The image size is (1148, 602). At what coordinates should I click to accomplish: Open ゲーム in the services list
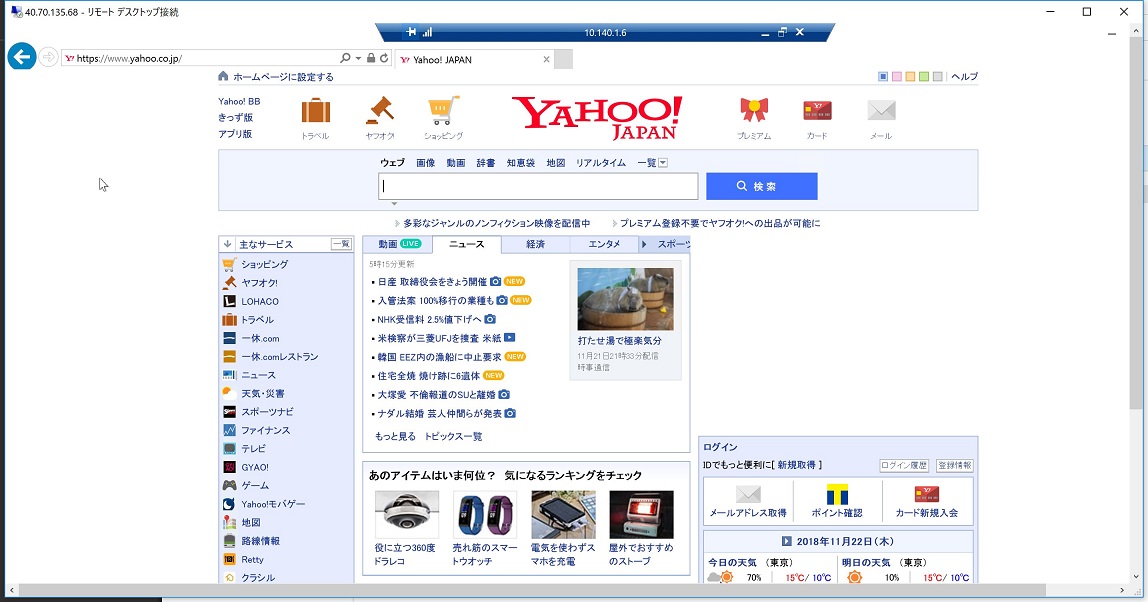[x=256, y=486]
